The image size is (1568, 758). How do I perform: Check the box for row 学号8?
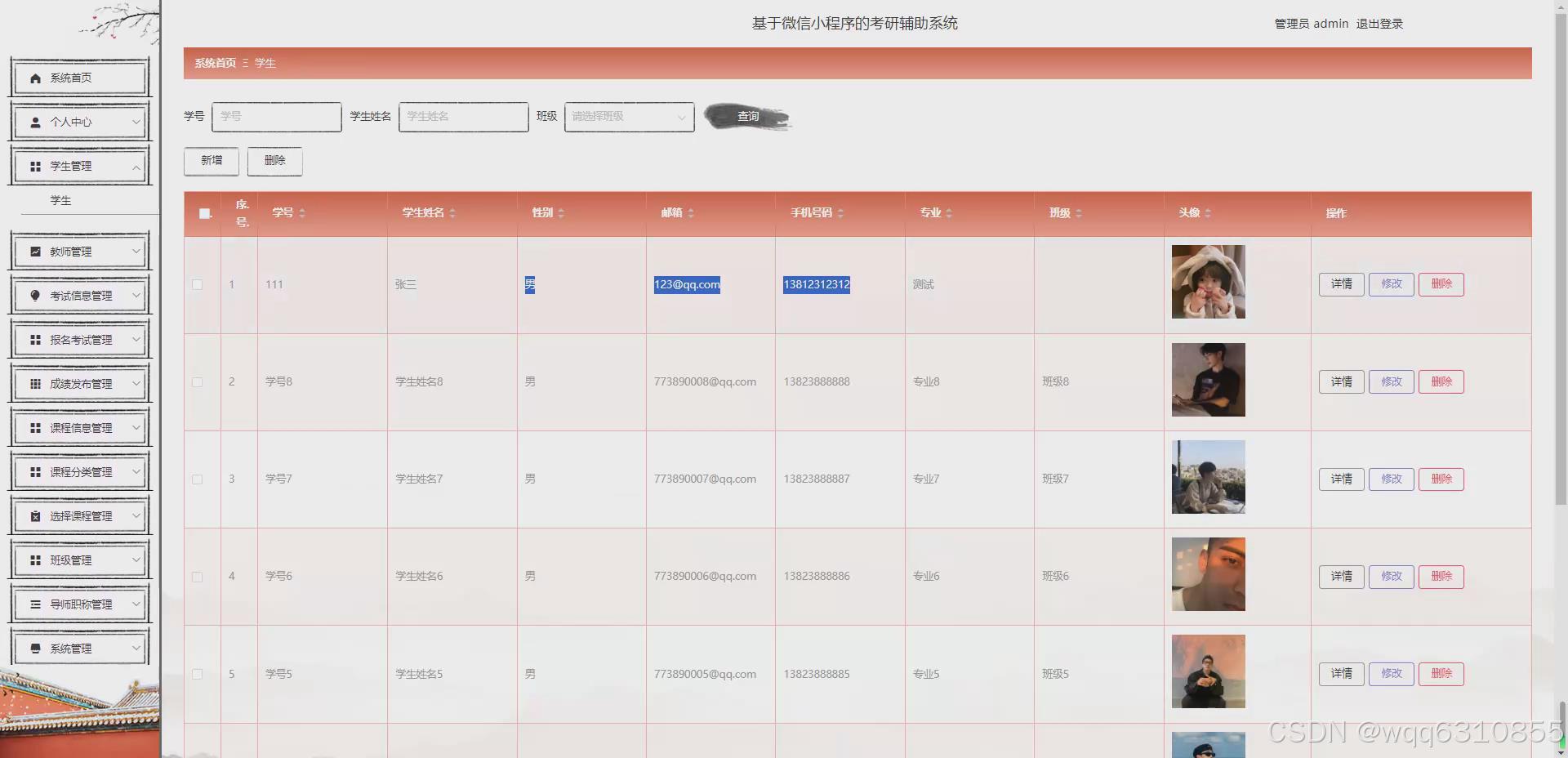tap(197, 381)
